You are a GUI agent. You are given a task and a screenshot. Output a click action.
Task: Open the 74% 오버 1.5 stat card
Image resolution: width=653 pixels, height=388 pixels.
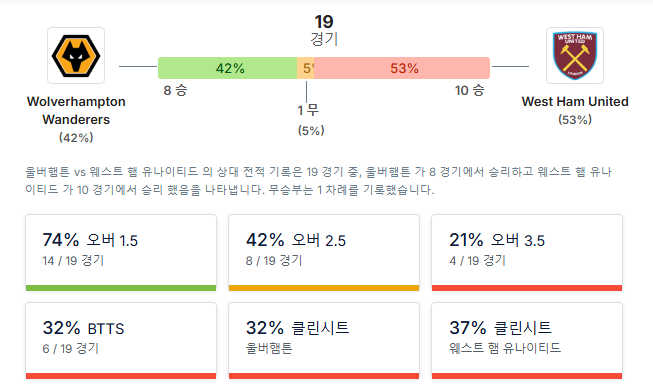tap(121, 253)
